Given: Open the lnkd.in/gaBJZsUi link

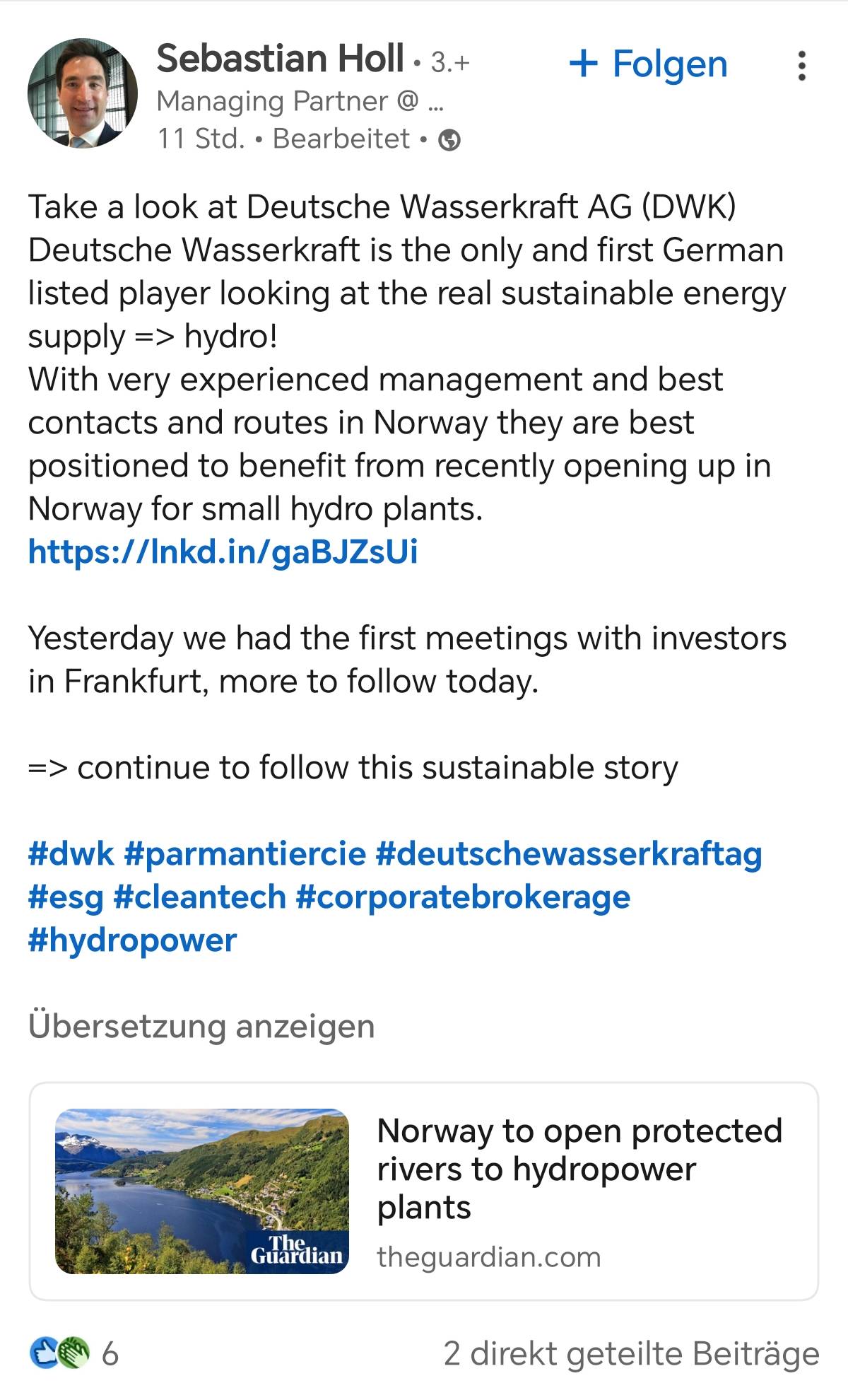Looking at the screenshot, I should click(223, 552).
